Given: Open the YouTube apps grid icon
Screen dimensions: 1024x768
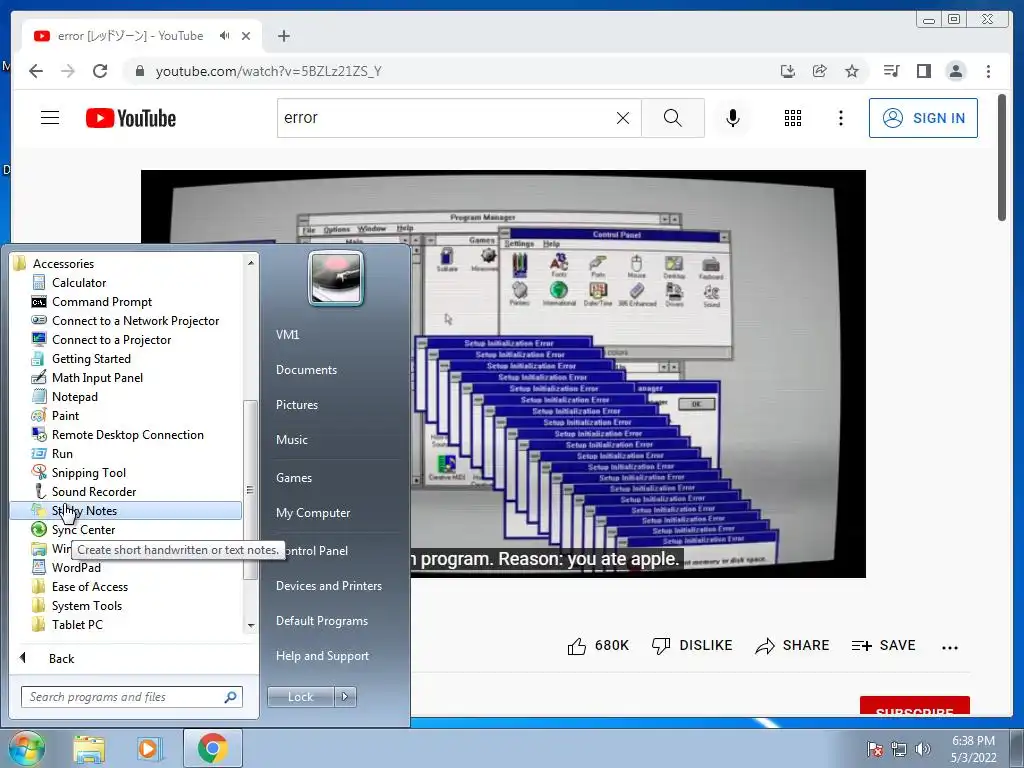Looking at the screenshot, I should (792, 118).
